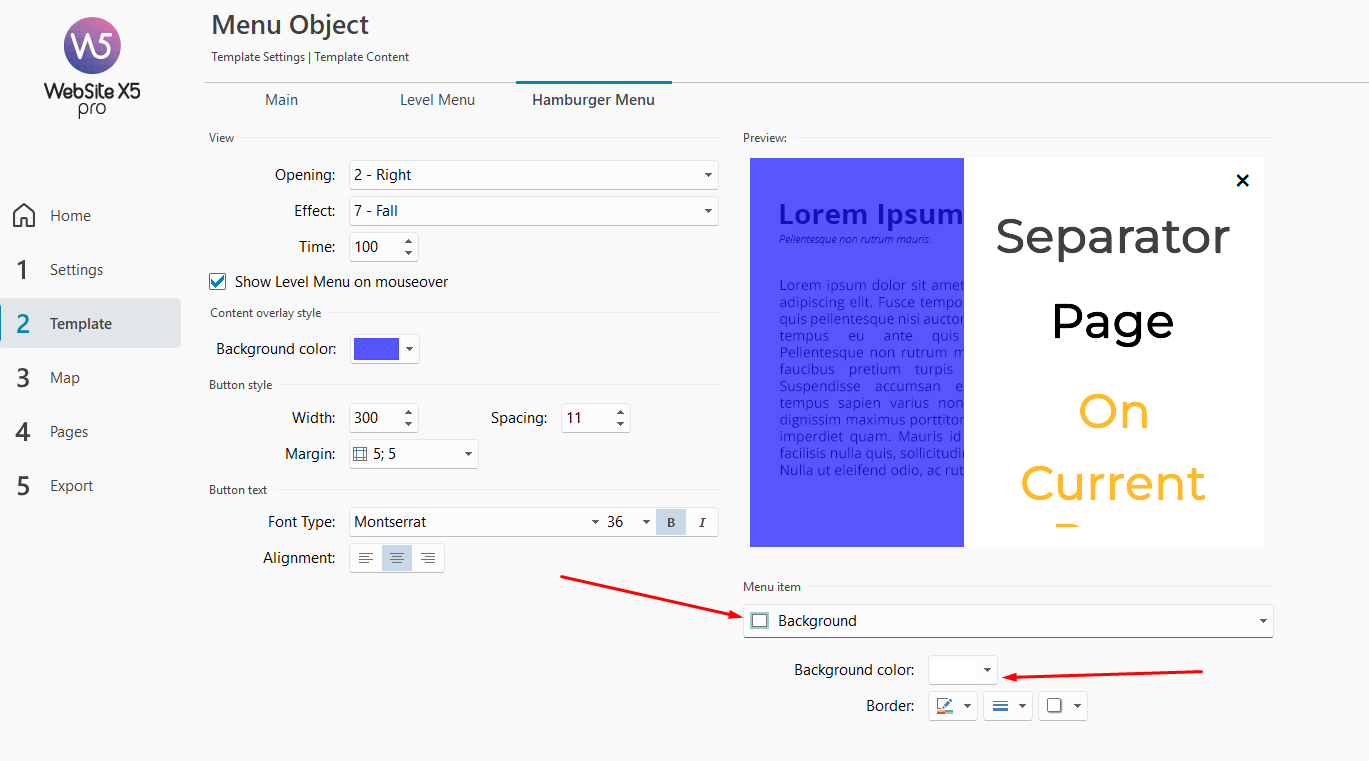The height and width of the screenshot is (761, 1369).
Task: Open the border color picker
Action: pos(953,706)
